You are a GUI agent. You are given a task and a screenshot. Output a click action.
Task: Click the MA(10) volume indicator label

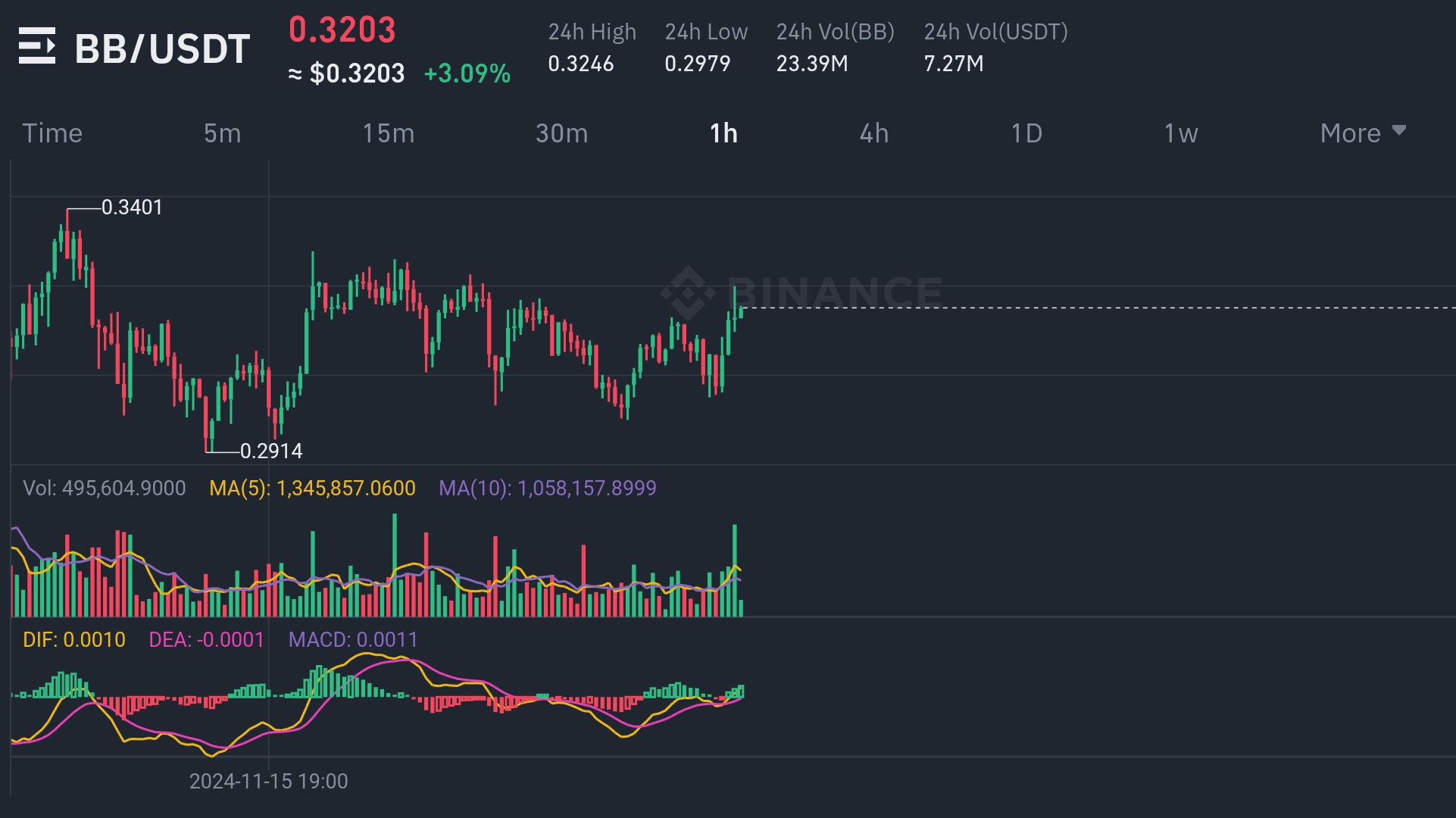(x=547, y=488)
